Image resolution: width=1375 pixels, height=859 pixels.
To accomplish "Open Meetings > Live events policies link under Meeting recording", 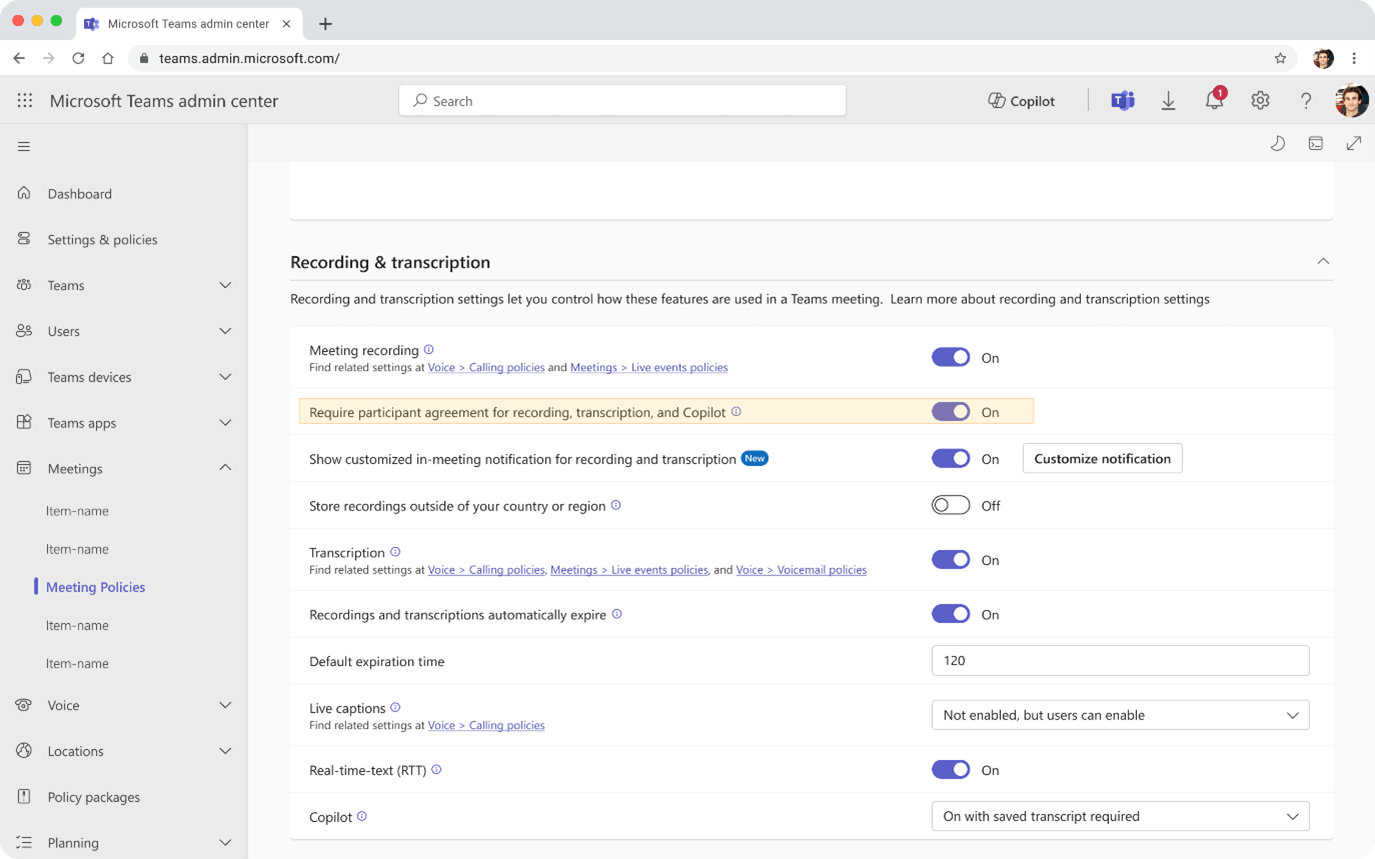I will pos(649,368).
